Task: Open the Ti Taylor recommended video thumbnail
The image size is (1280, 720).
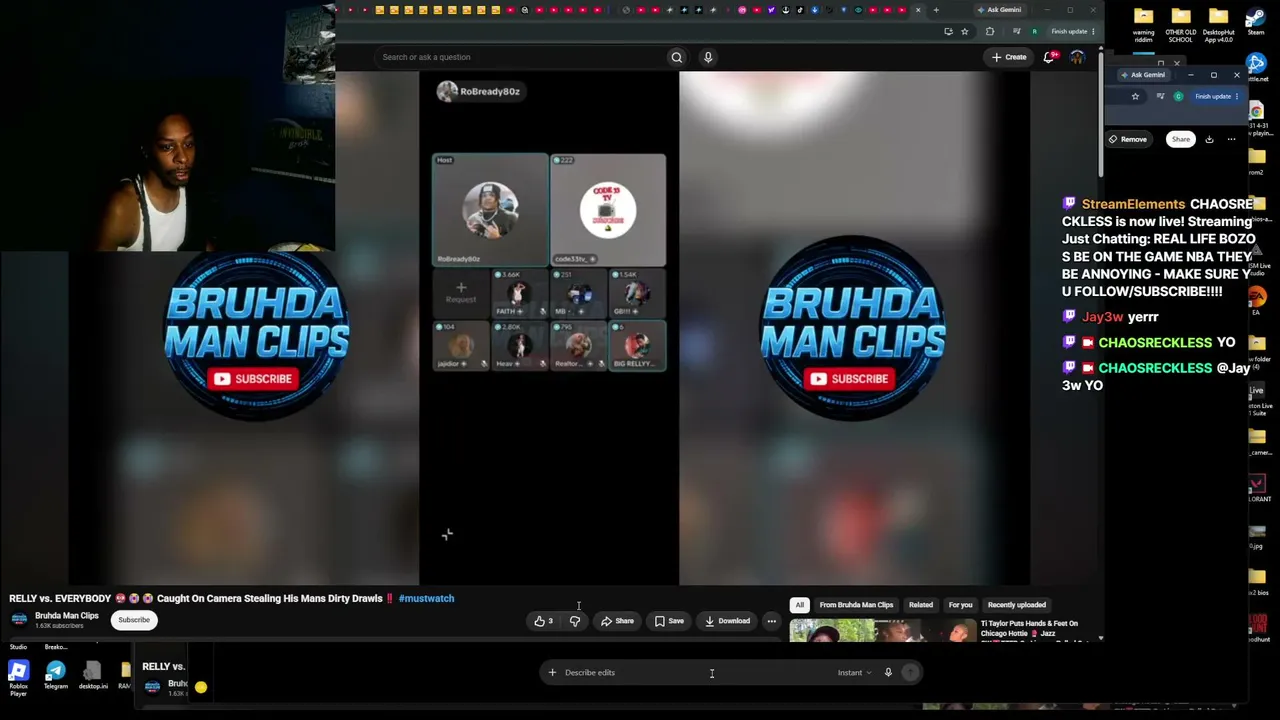Action: pyautogui.click(x=883, y=630)
